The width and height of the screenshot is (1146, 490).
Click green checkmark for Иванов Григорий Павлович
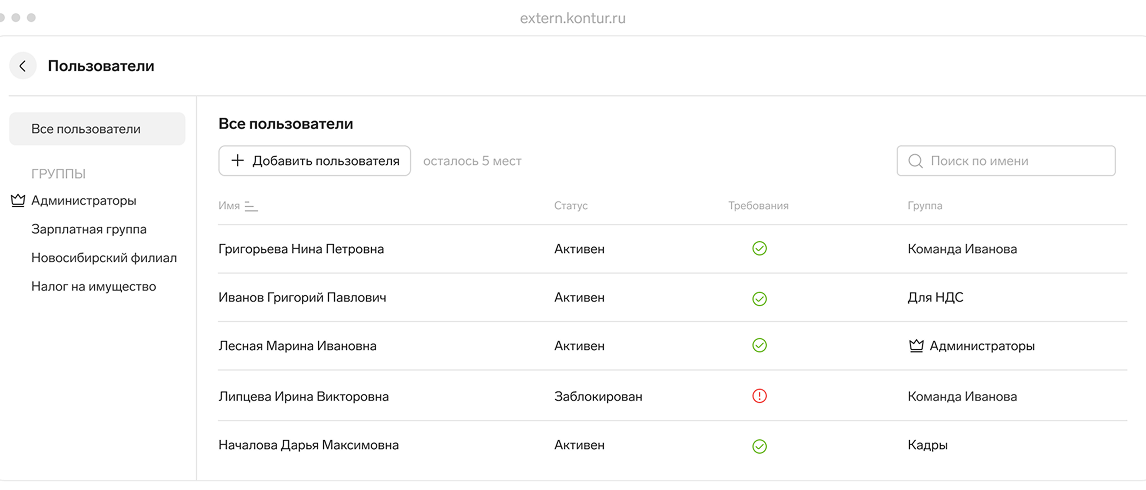tap(759, 298)
